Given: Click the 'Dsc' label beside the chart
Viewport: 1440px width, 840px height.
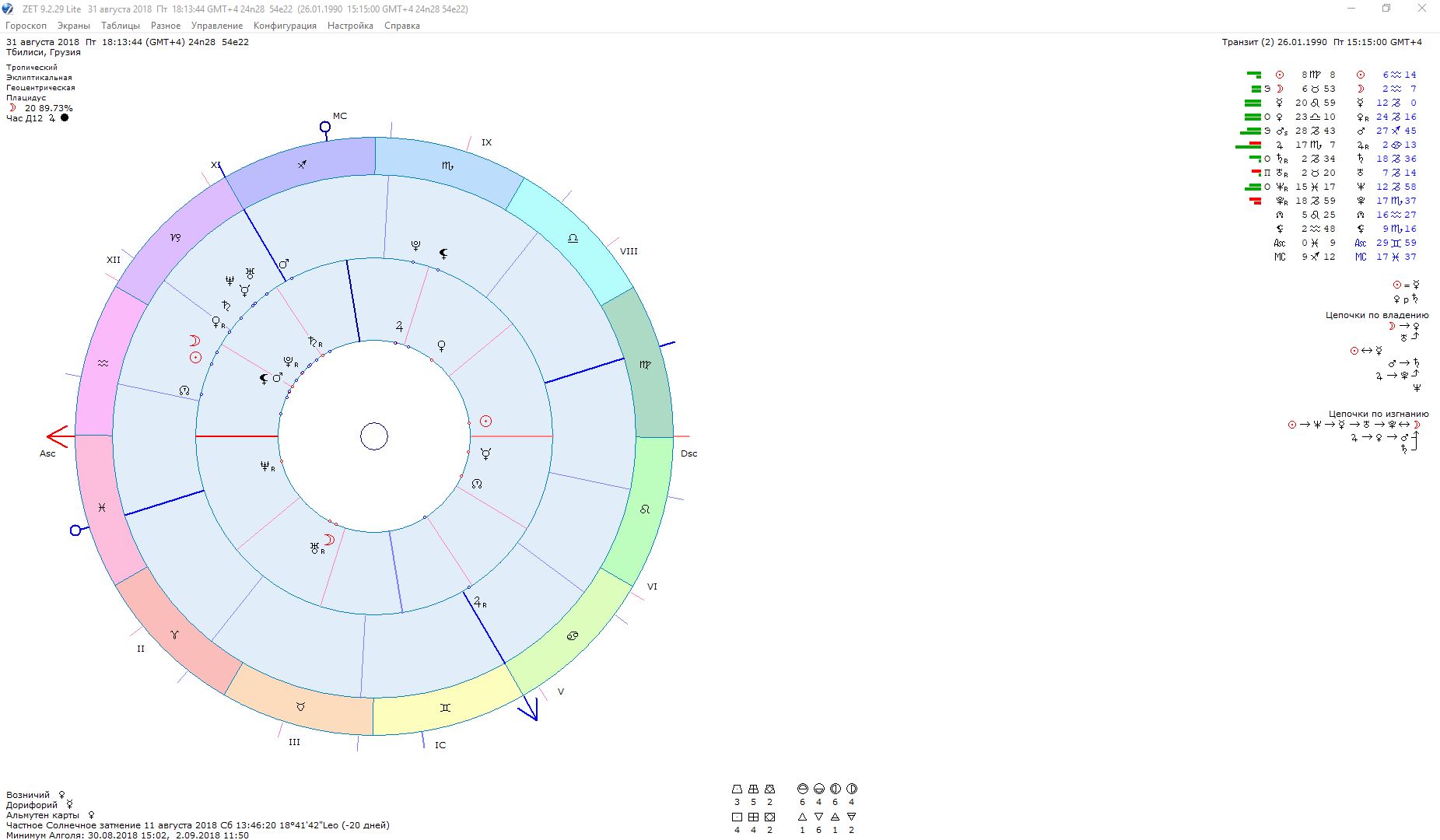Looking at the screenshot, I should pos(689,453).
